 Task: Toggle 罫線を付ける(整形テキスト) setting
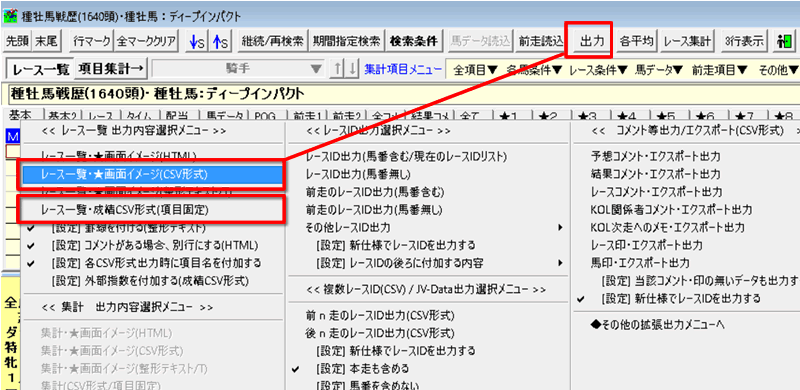coord(128,228)
